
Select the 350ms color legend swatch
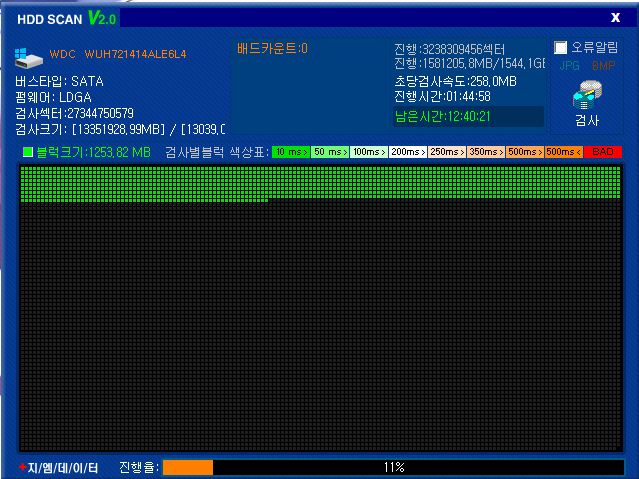pyautogui.click(x=486, y=152)
